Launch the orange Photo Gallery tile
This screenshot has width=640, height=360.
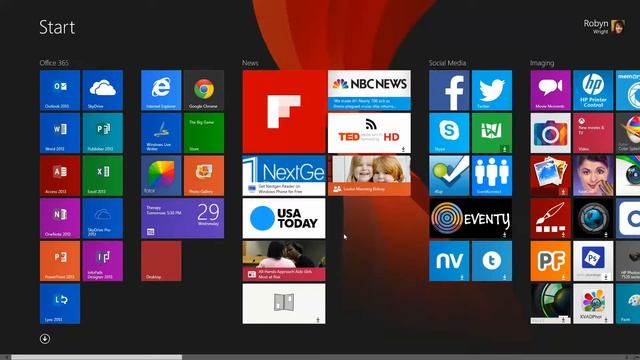pos(204,176)
